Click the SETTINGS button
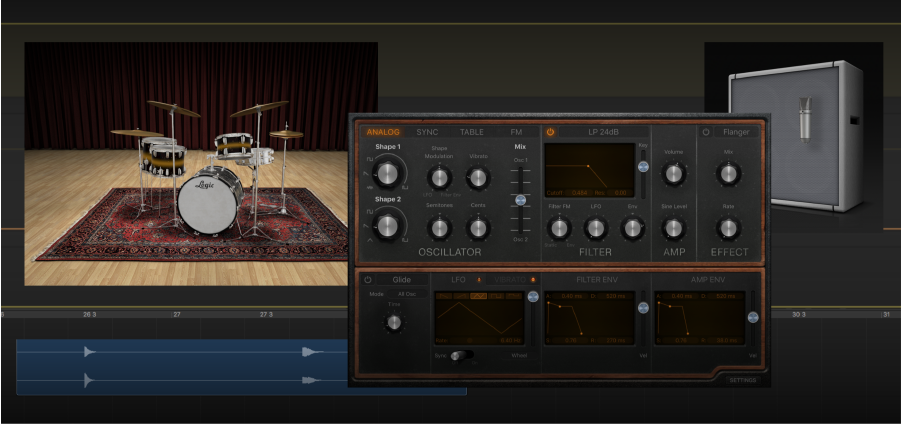901x424 pixels. click(x=743, y=380)
